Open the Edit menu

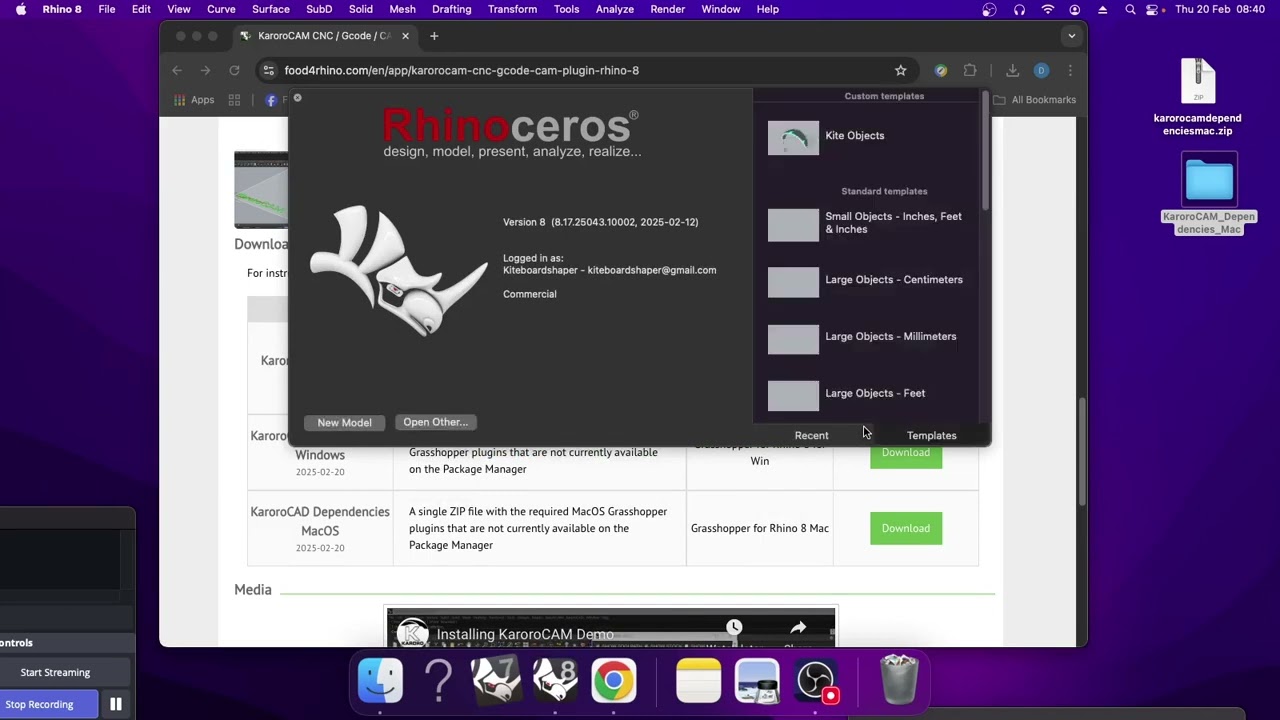point(141,9)
